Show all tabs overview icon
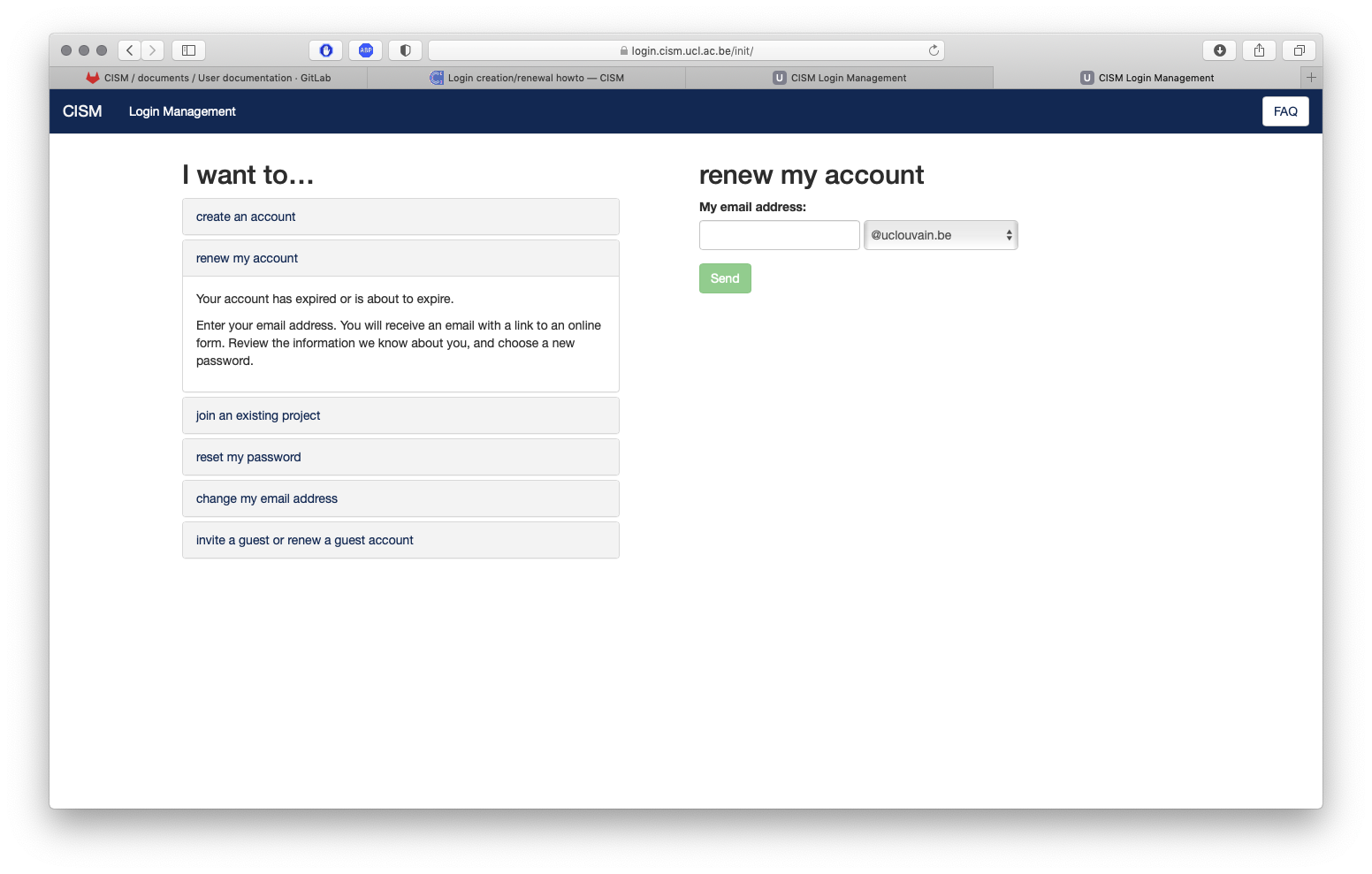Viewport: 1372px width, 874px height. point(1299,50)
